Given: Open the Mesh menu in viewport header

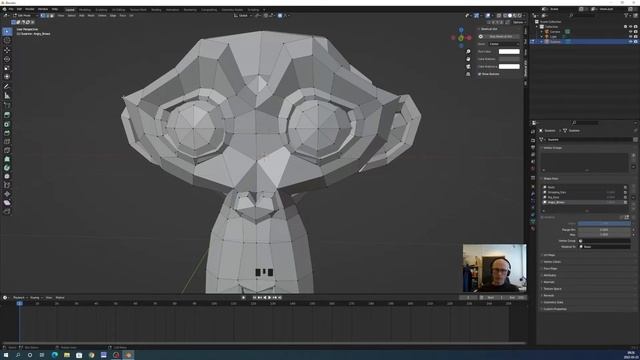Looking at the screenshot, I should pos(91,16).
